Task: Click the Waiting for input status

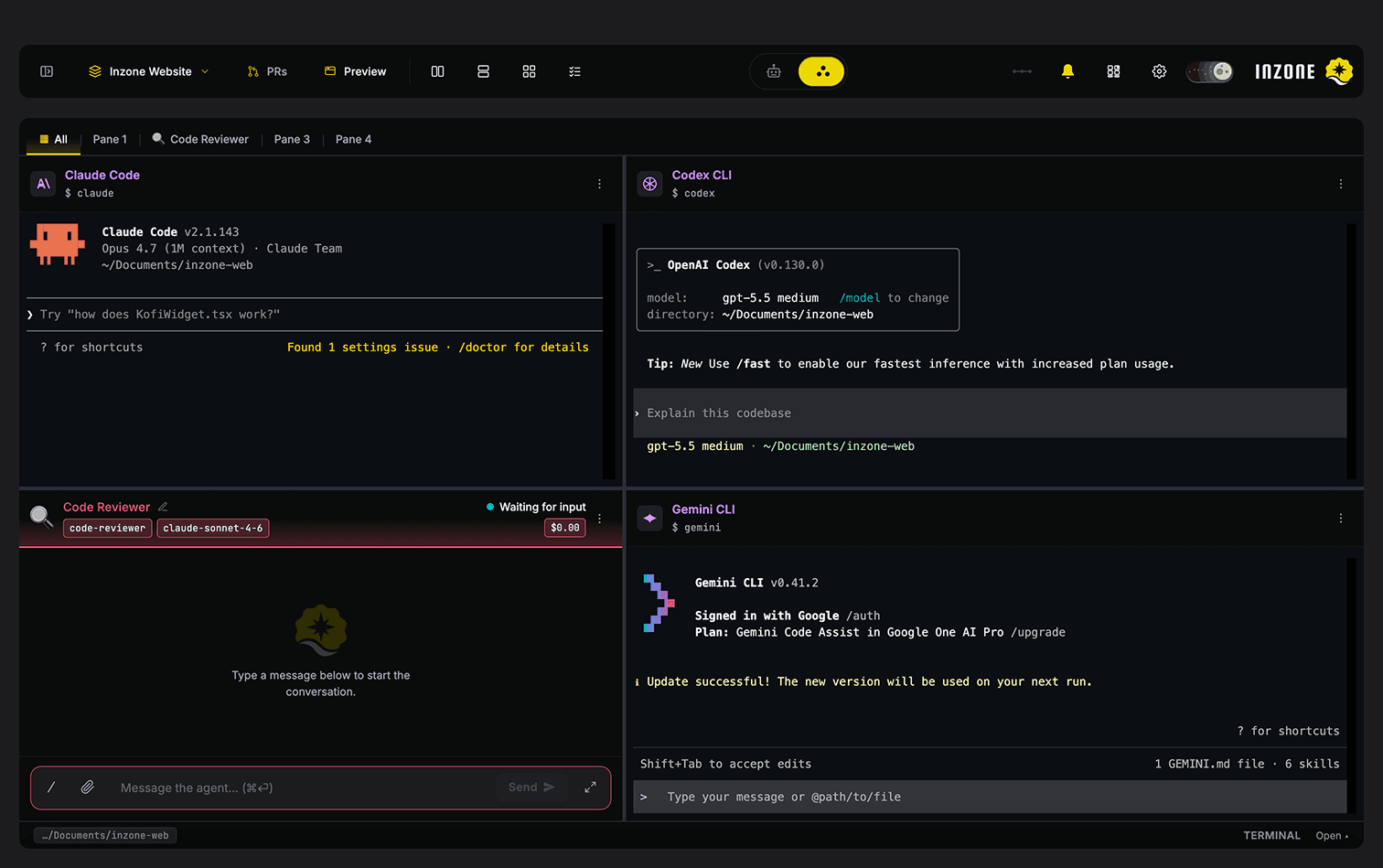Action: pos(536,507)
